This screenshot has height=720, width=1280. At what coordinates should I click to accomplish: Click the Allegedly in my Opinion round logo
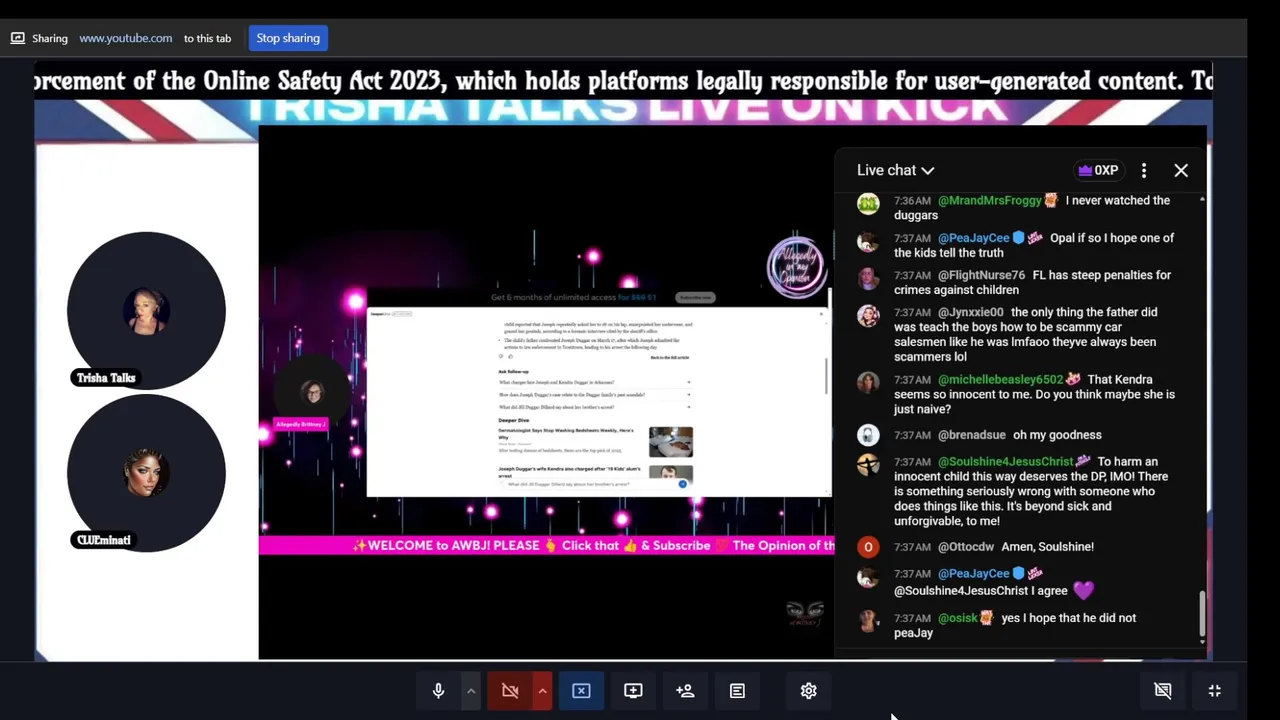[x=797, y=267]
